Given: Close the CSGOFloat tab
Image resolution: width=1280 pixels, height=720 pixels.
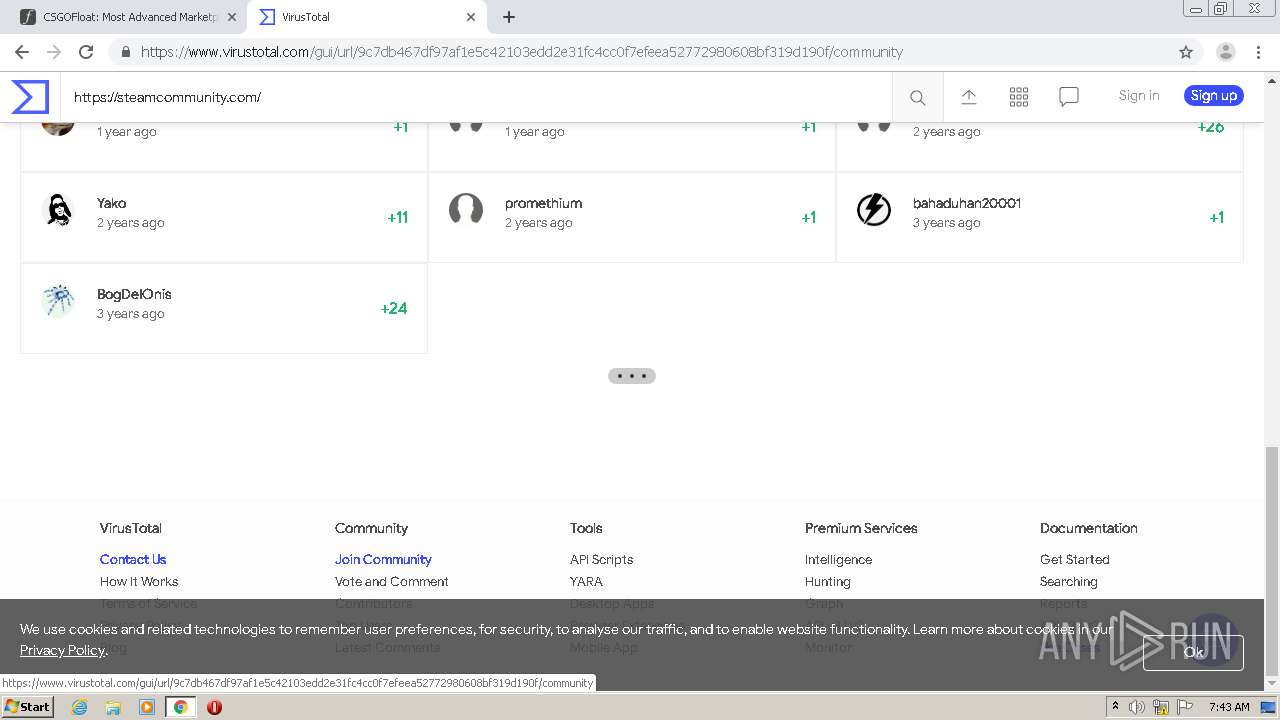Looking at the screenshot, I should (x=231, y=17).
